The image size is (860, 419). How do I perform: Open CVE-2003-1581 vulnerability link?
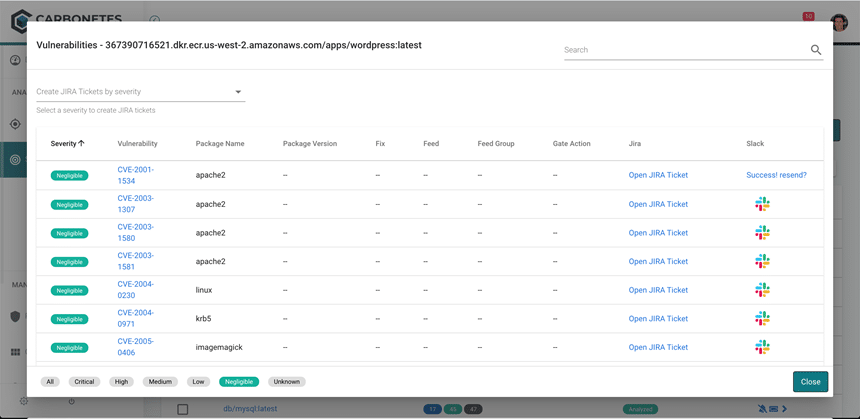click(x=135, y=261)
